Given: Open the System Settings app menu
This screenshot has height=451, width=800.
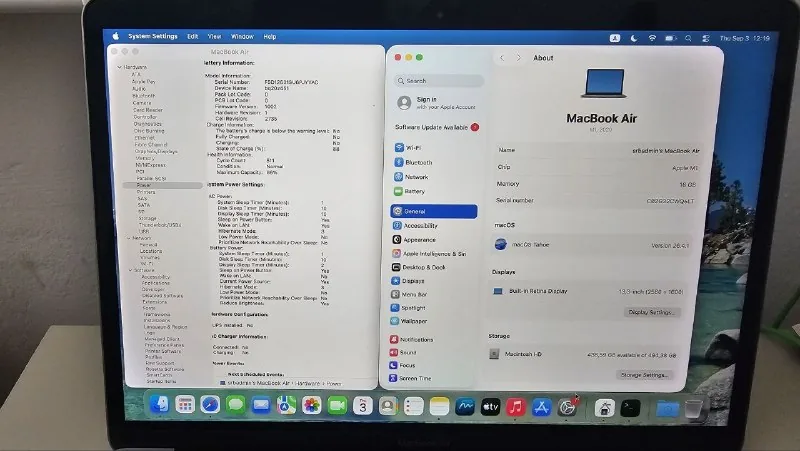Looking at the screenshot, I should (153, 36).
